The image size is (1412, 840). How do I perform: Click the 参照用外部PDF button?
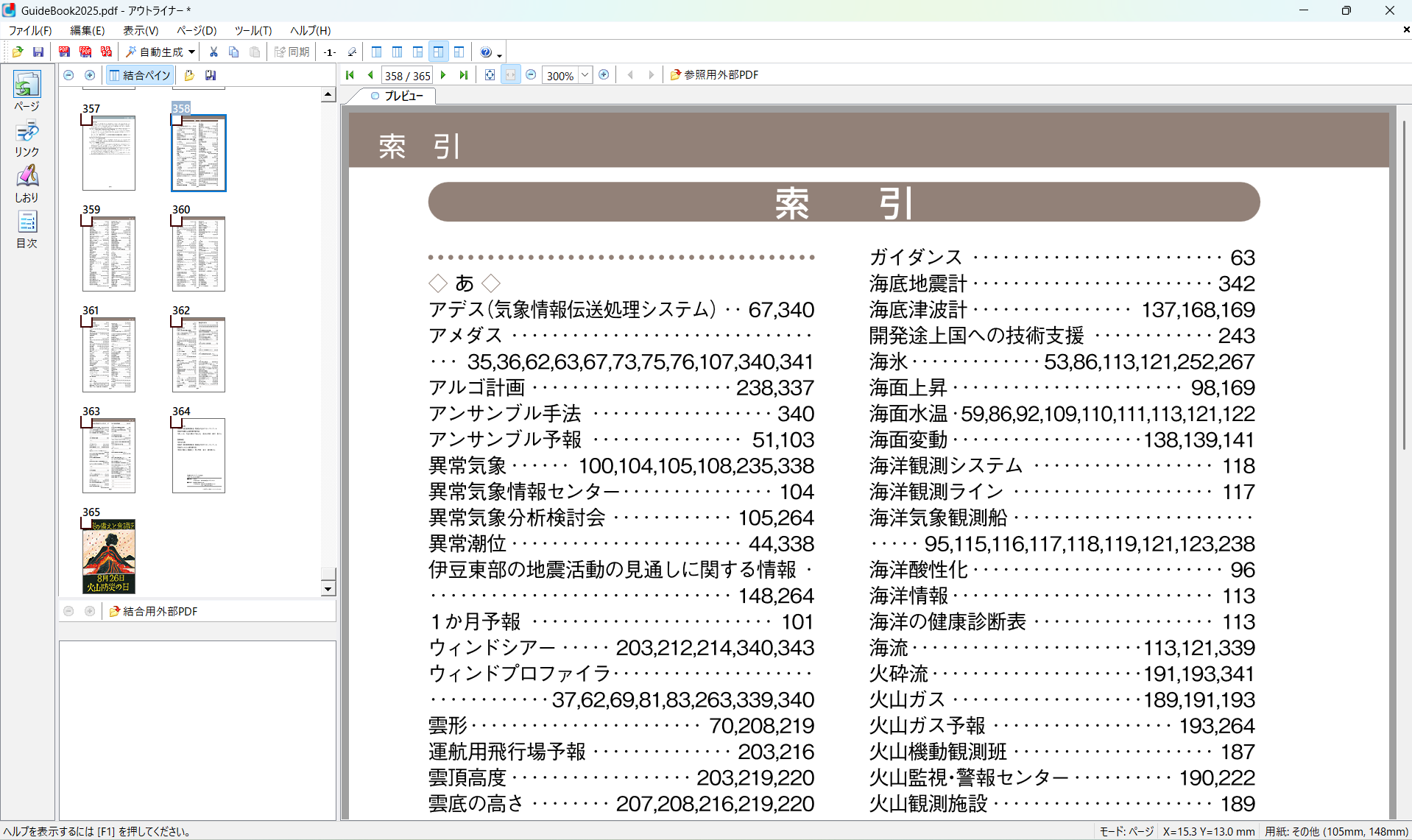[714, 75]
